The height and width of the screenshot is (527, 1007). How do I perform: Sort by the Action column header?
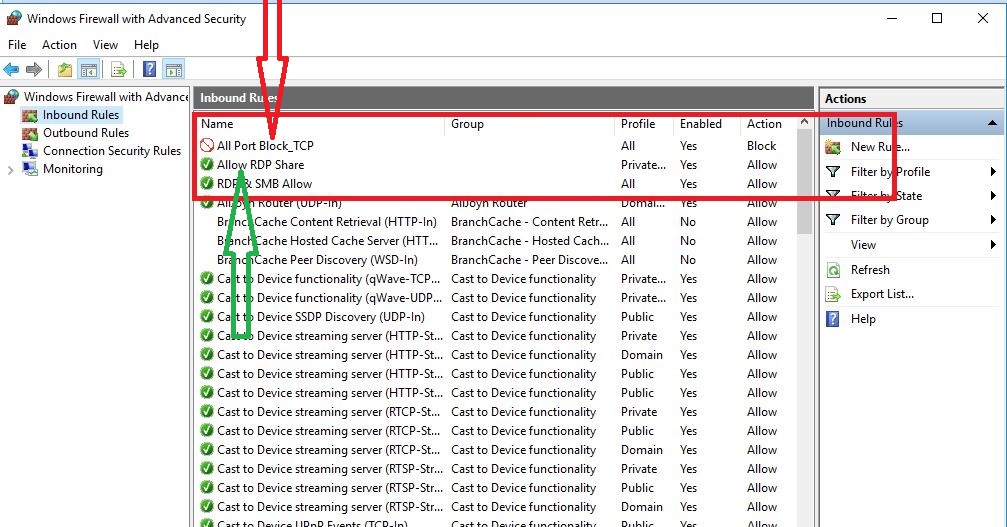pyautogui.click(x=769, y=124)
